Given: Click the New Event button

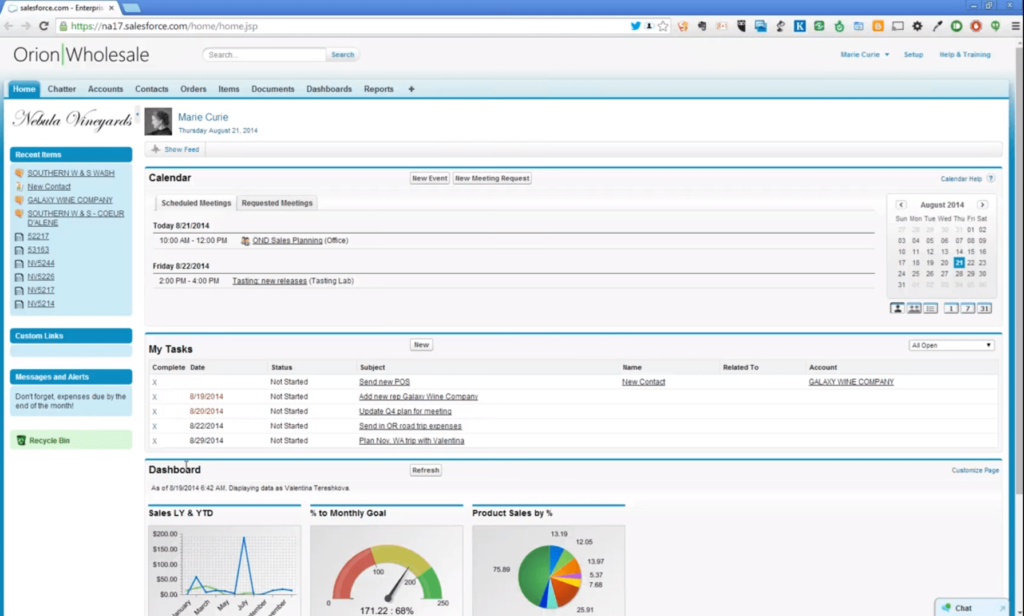Looking at the screenshot, I should pos(429,179).
